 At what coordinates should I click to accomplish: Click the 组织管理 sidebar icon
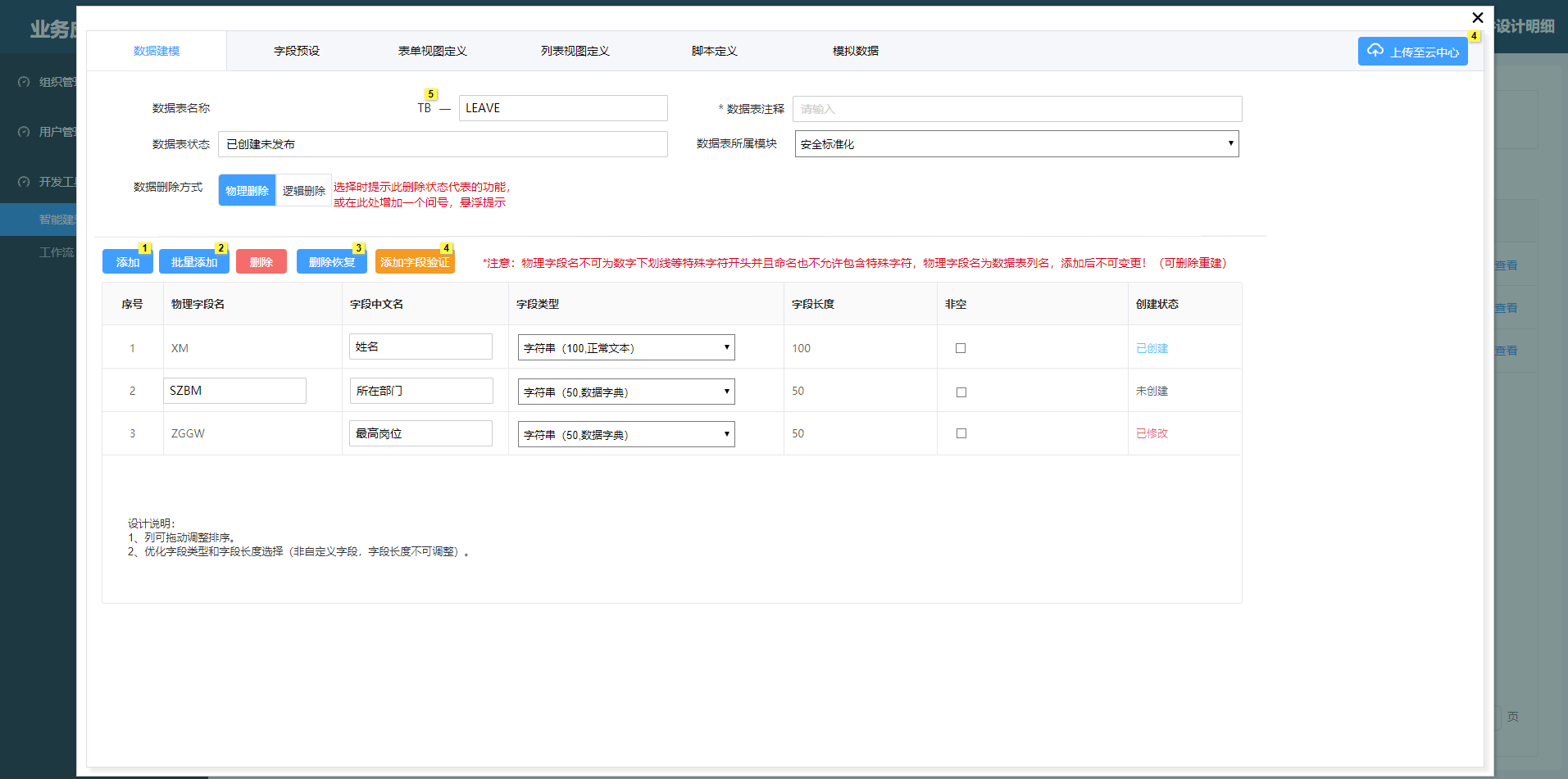[24, 82]
